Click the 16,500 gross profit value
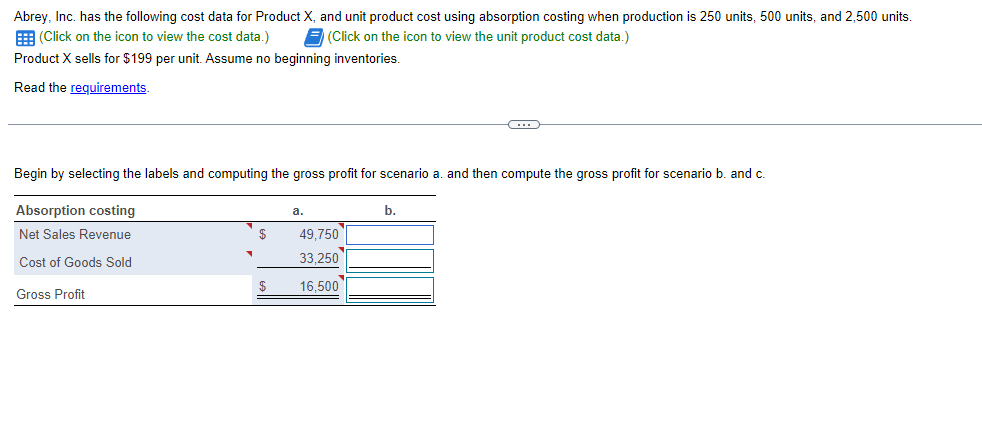The width and height of the screenshot is (982, 421). pyautogui.click(x=318, y=287)
